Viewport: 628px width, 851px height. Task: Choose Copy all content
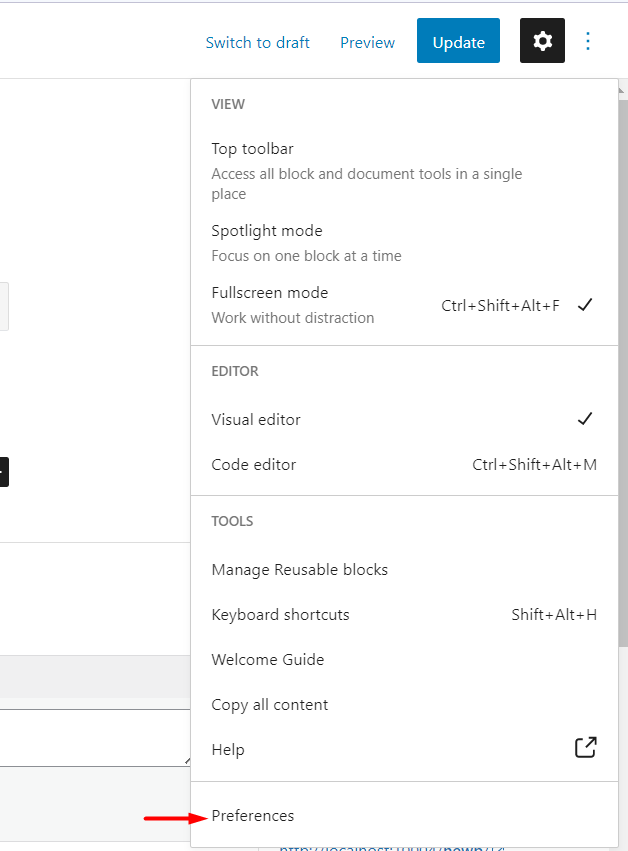click(269, 705)
